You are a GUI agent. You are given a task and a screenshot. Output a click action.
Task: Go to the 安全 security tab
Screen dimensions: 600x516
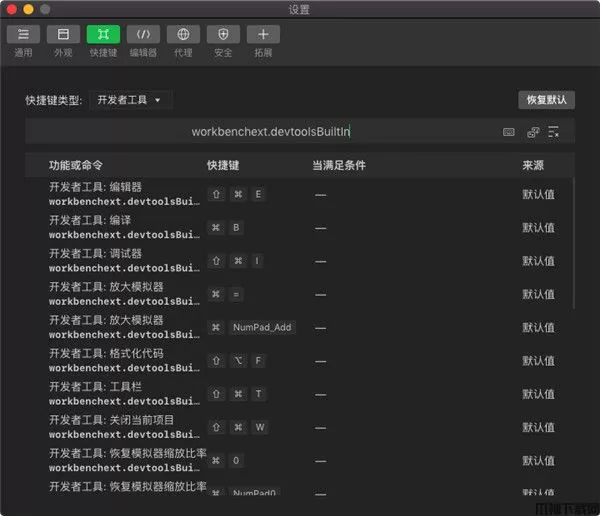tap(223, 35)
